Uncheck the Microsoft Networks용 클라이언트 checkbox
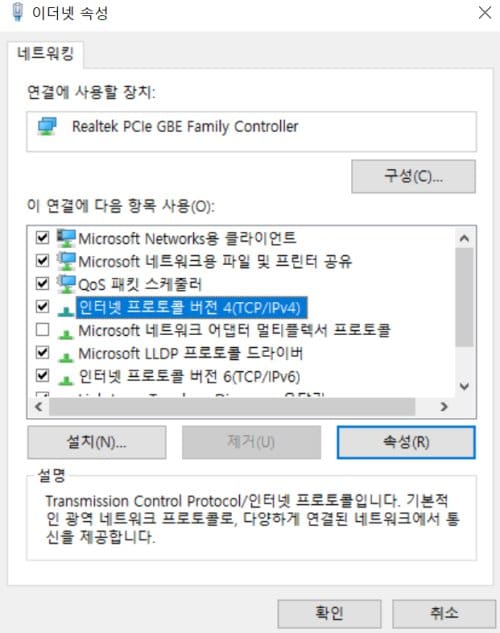 [x=42, y=237]
